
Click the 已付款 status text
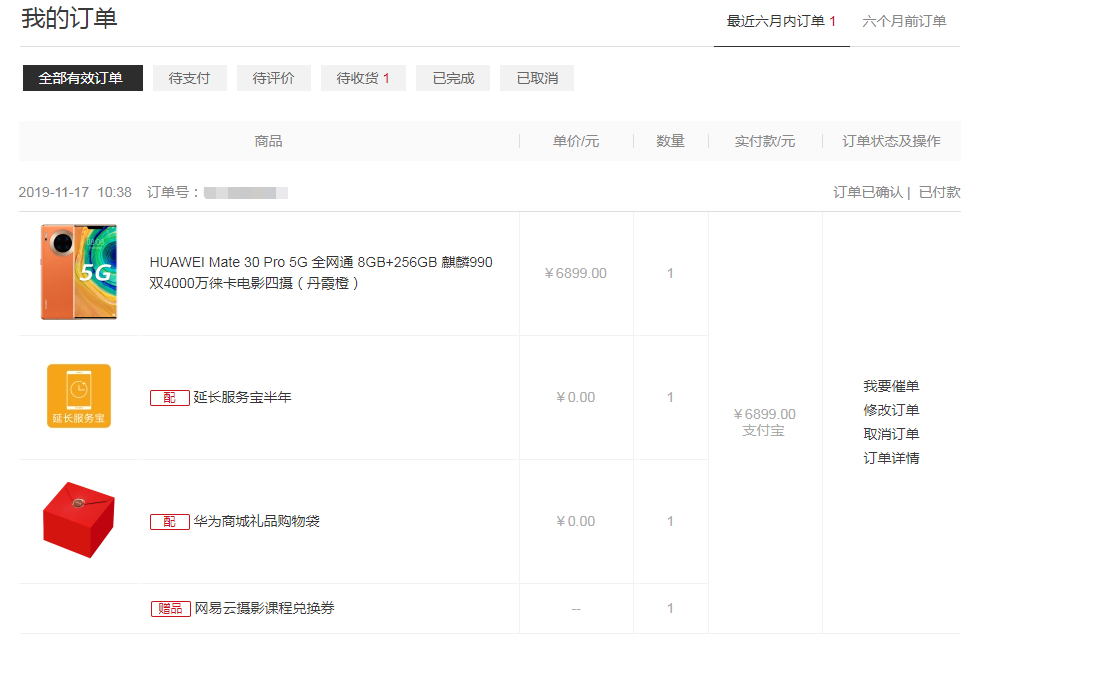click(939, 192)
